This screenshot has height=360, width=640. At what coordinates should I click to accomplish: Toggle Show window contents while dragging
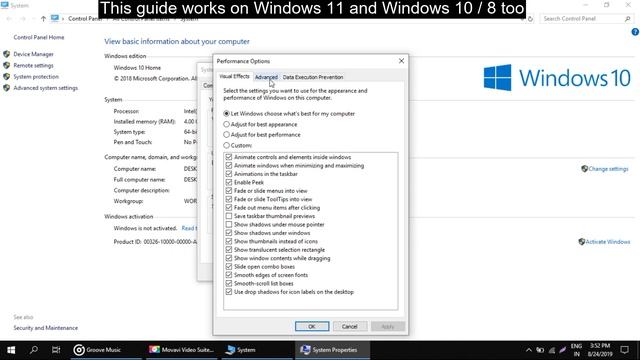tap(229, 258)
